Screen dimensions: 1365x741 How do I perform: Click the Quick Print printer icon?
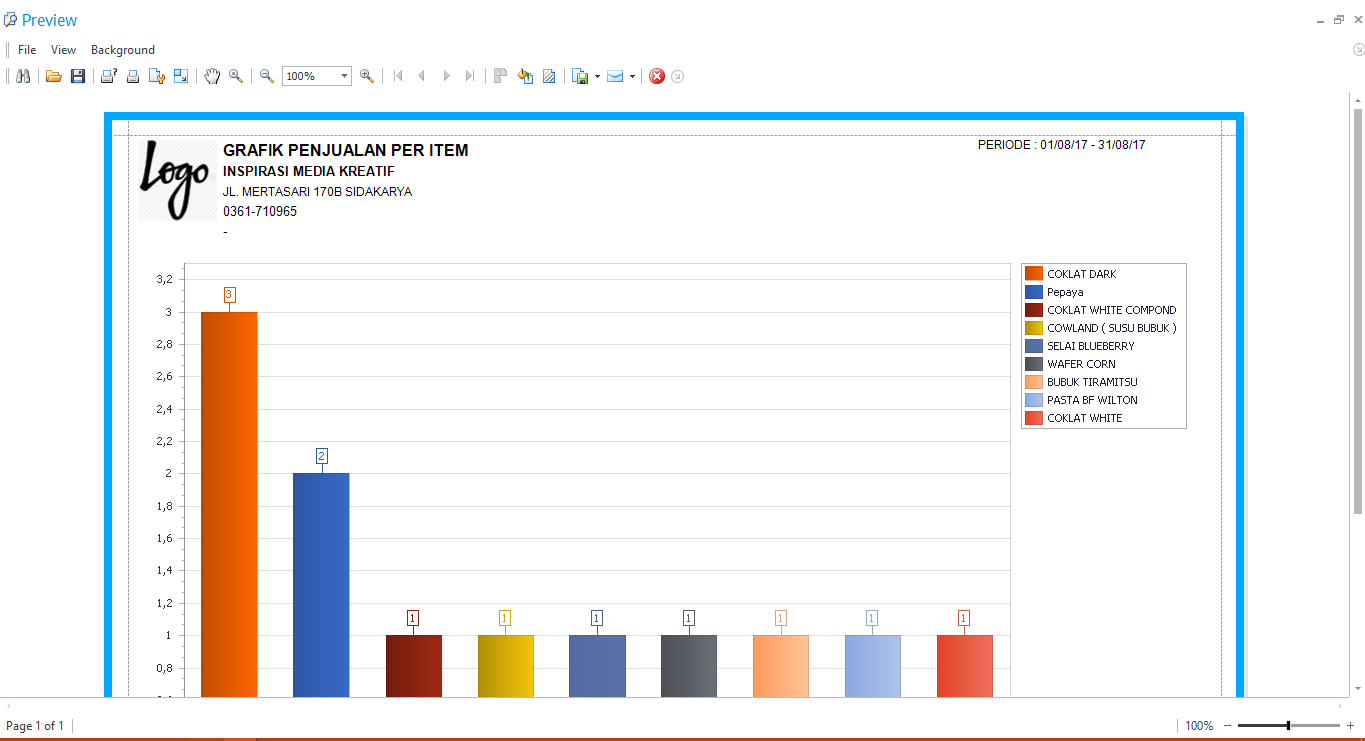(x=132, y=76)
